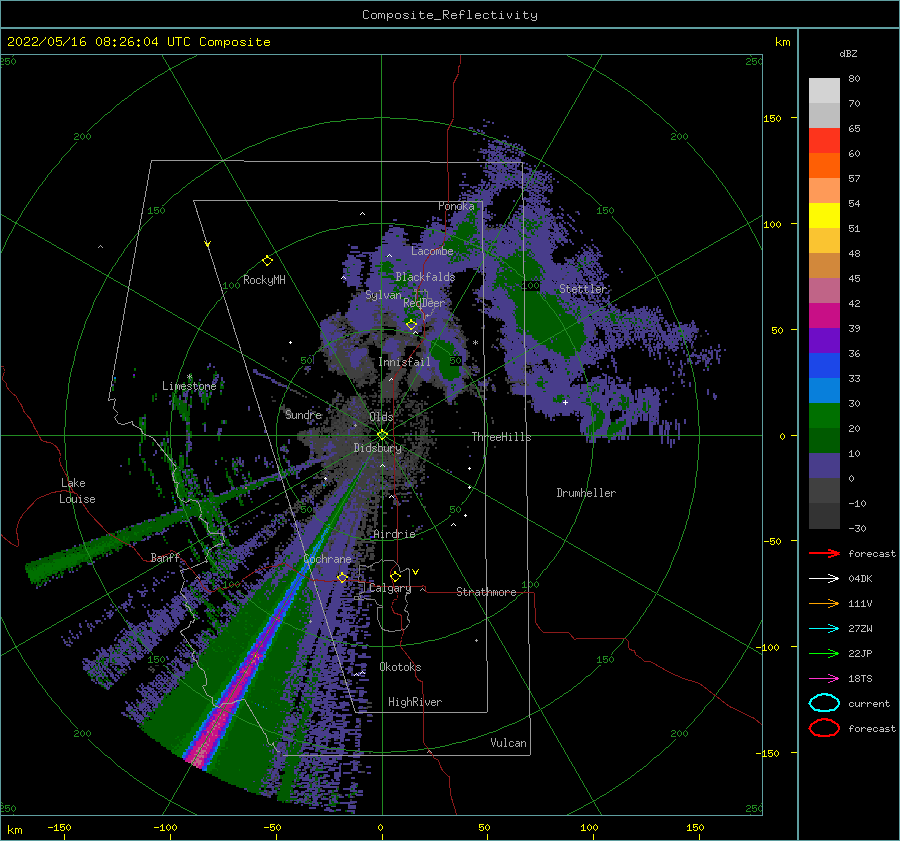The height and width of the screenshot is (841, 900).
Task: Click the Lacombe city label
Action: pos(432,251)
